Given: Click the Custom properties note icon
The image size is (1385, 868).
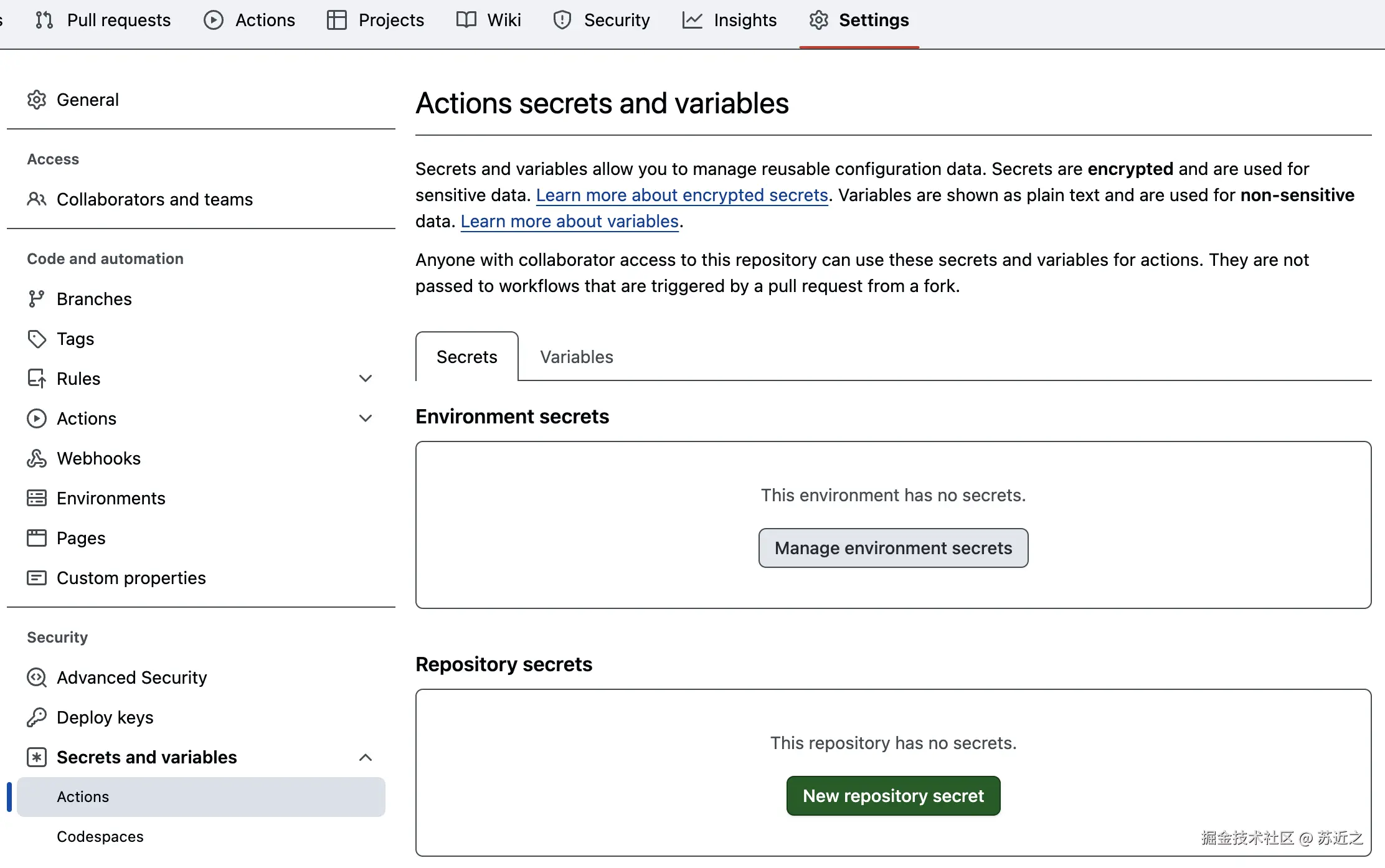Looking at the screenshot, I should tap(36, 578).
